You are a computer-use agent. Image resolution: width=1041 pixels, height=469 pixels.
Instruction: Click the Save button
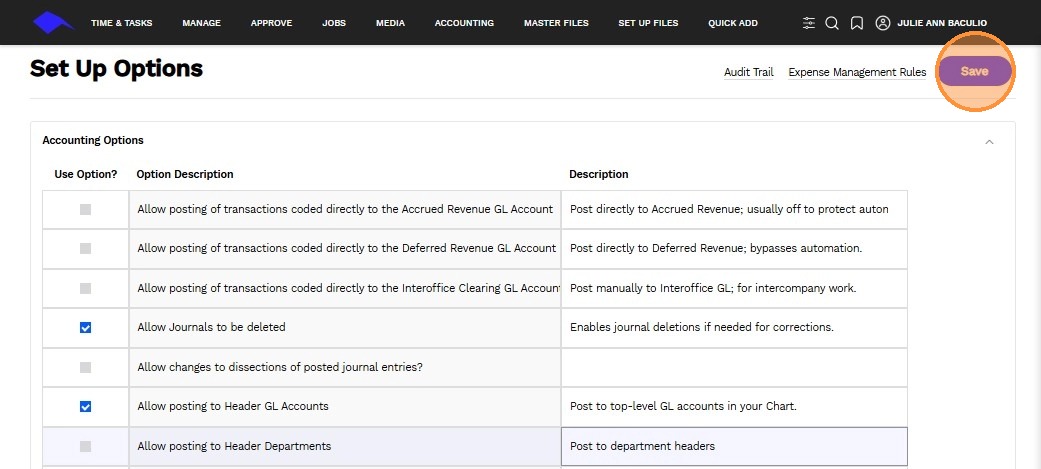click(x=974, y=71)
